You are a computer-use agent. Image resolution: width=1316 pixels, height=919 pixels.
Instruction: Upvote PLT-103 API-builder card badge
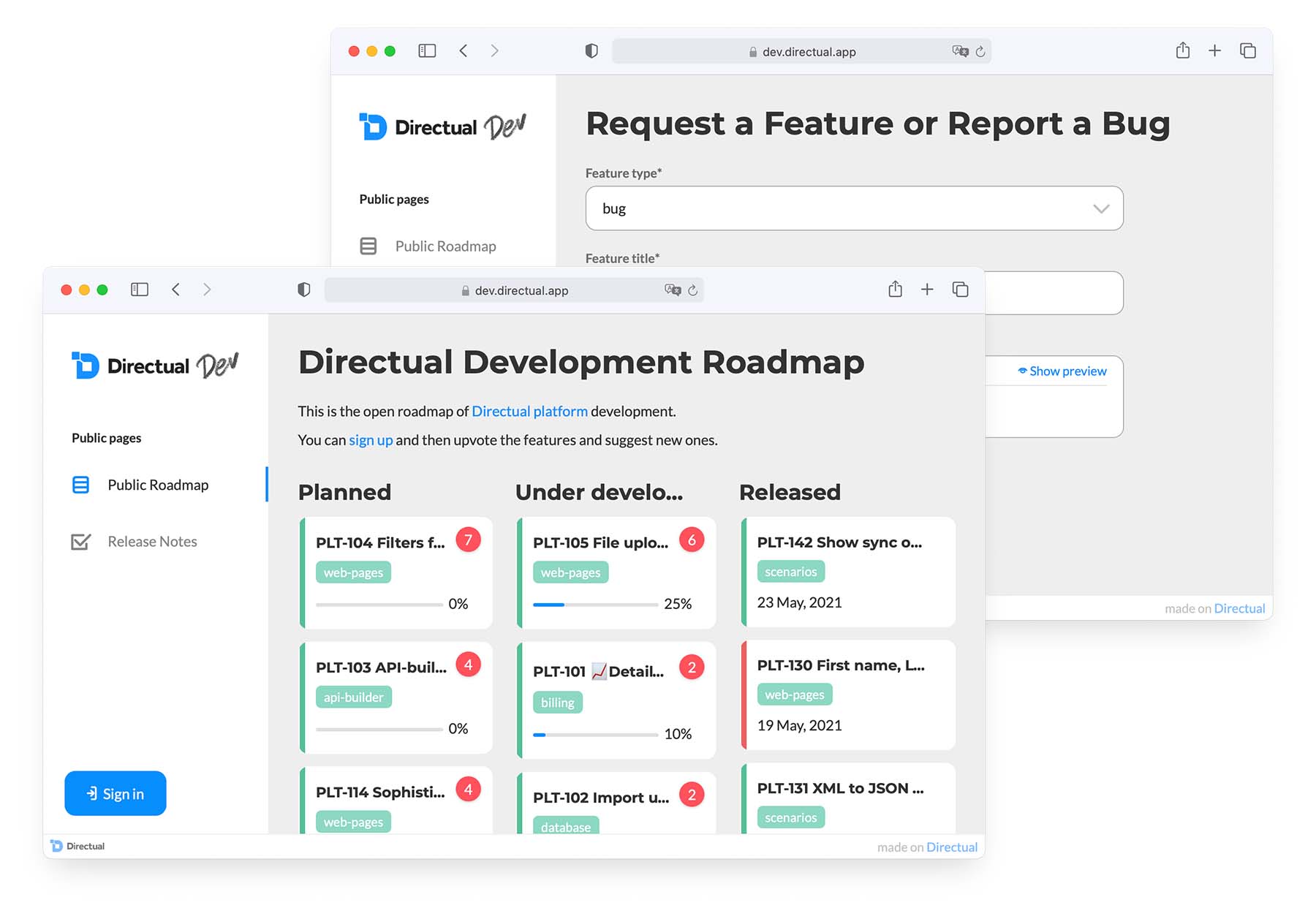click(x=468, y=665)
